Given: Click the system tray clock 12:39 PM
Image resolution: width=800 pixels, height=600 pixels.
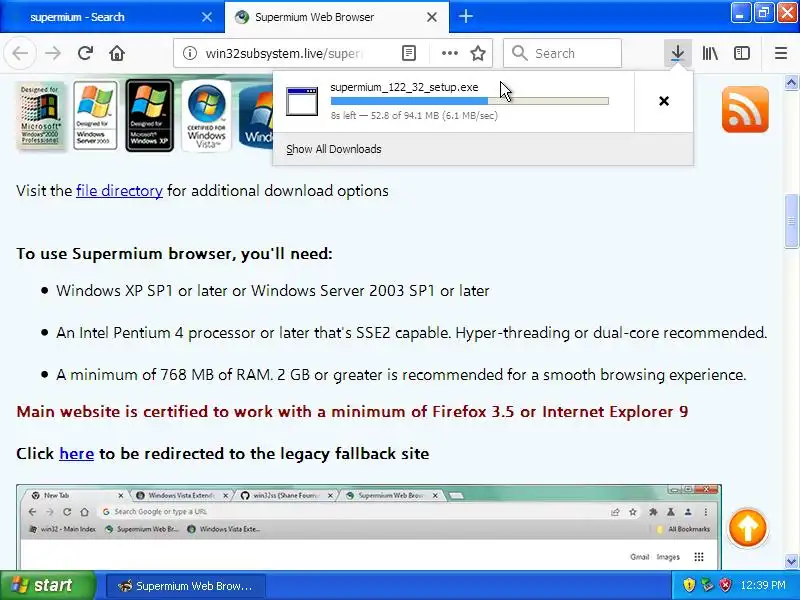Looking at the screenshot, I should coord(763,585).
